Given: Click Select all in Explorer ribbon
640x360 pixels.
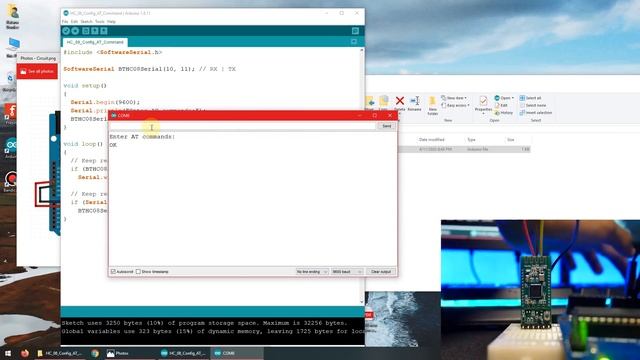Looking at the screenshot, I should click(530, 98).
